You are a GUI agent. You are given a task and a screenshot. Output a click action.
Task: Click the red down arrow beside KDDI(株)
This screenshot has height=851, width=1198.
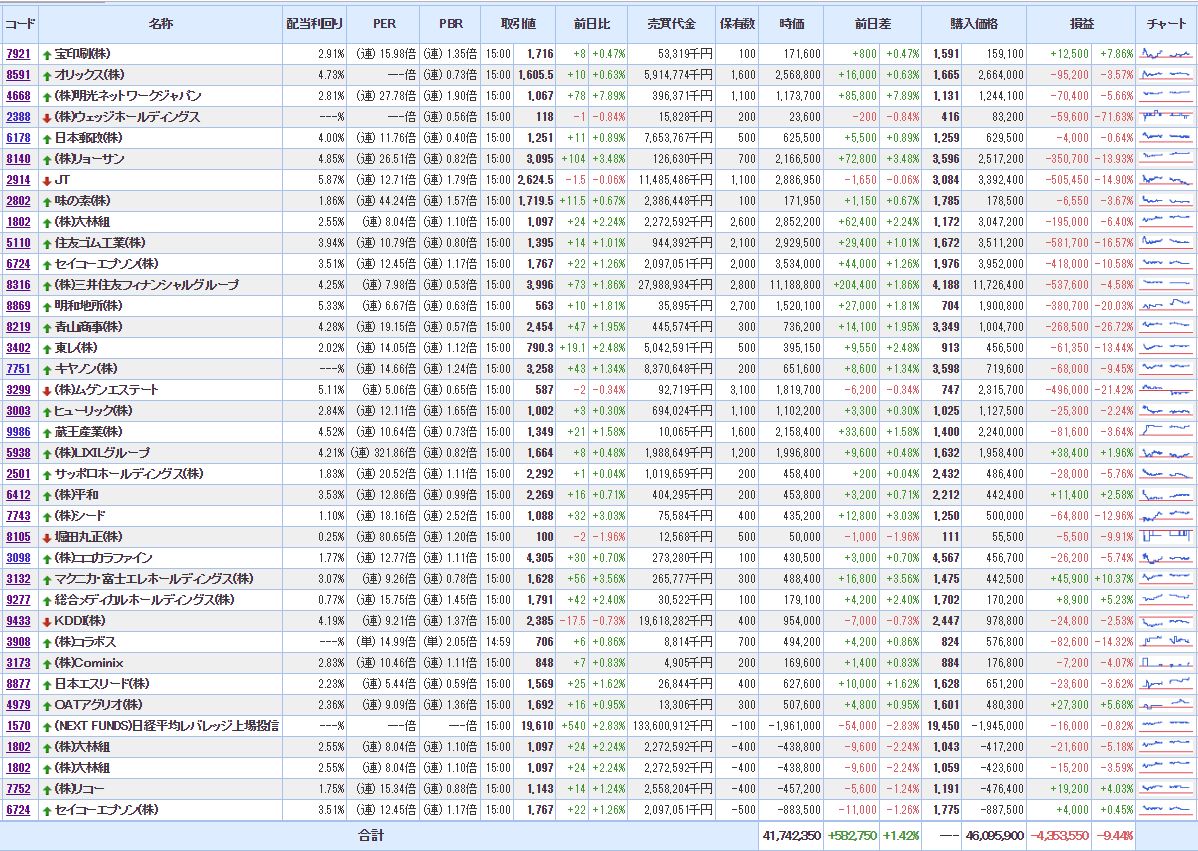47,621
